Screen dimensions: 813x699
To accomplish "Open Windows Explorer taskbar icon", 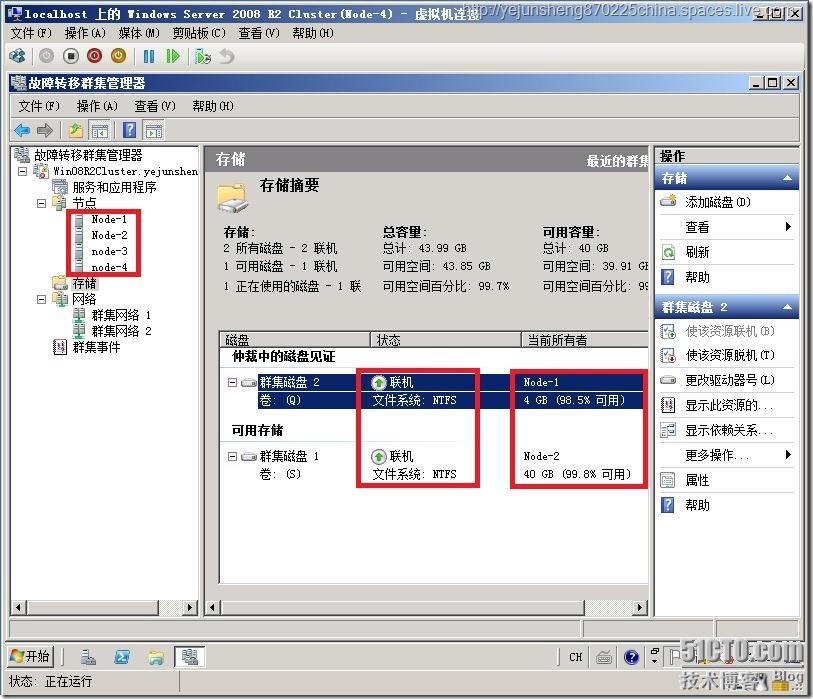I will click(x=156, y=658).
